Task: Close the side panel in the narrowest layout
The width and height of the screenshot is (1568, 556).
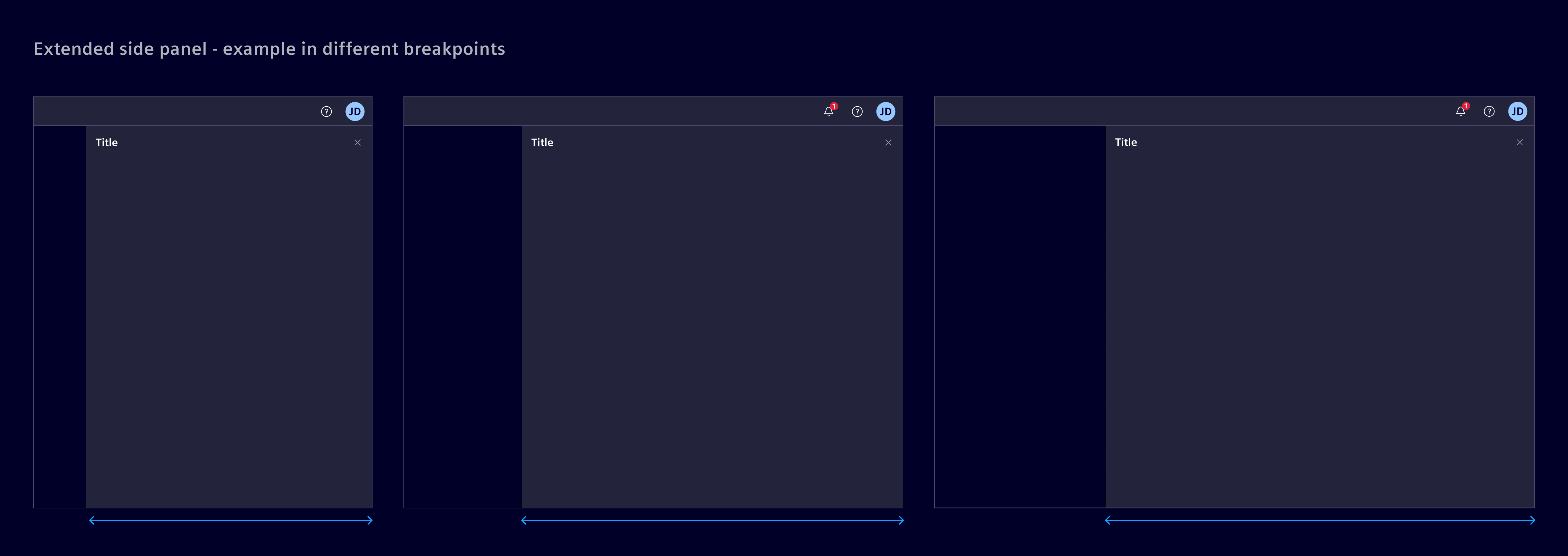Action: click(358, 143)
